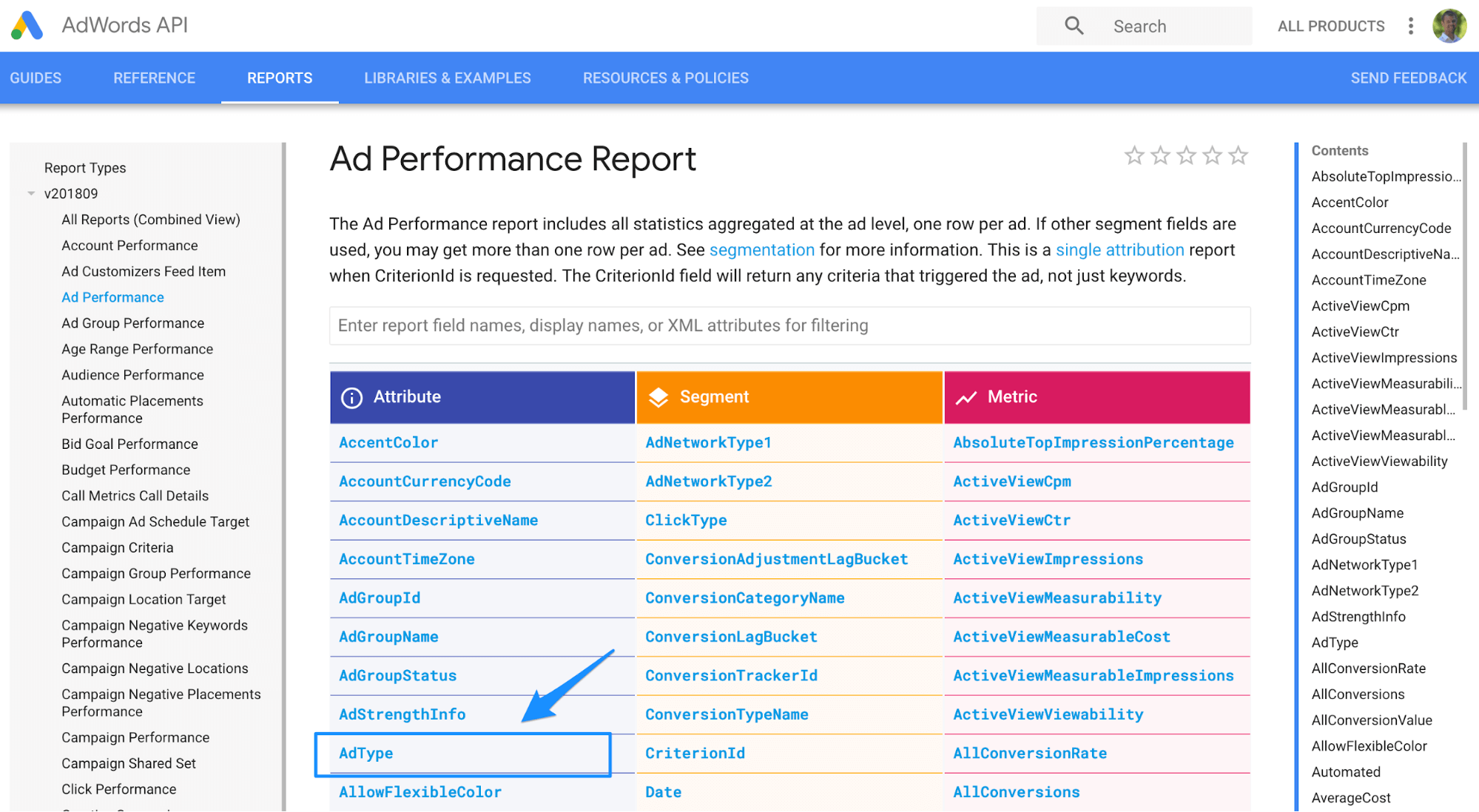Open Audience Performance report
The width and height of the screenshot is (1479, 812).
pyautogui.click(x=132, y=375)
